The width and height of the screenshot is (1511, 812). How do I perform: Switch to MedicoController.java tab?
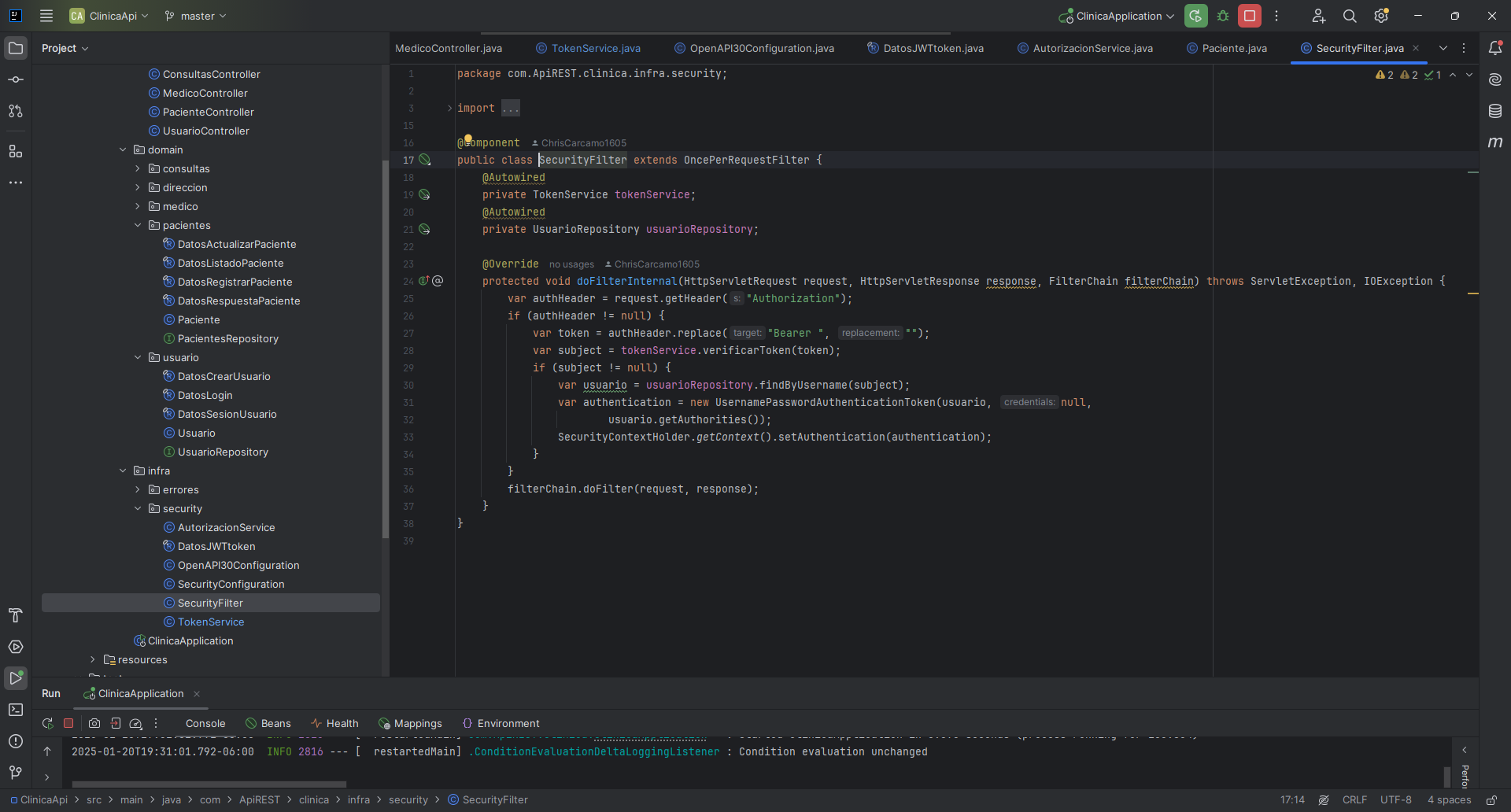pos(449,48)
